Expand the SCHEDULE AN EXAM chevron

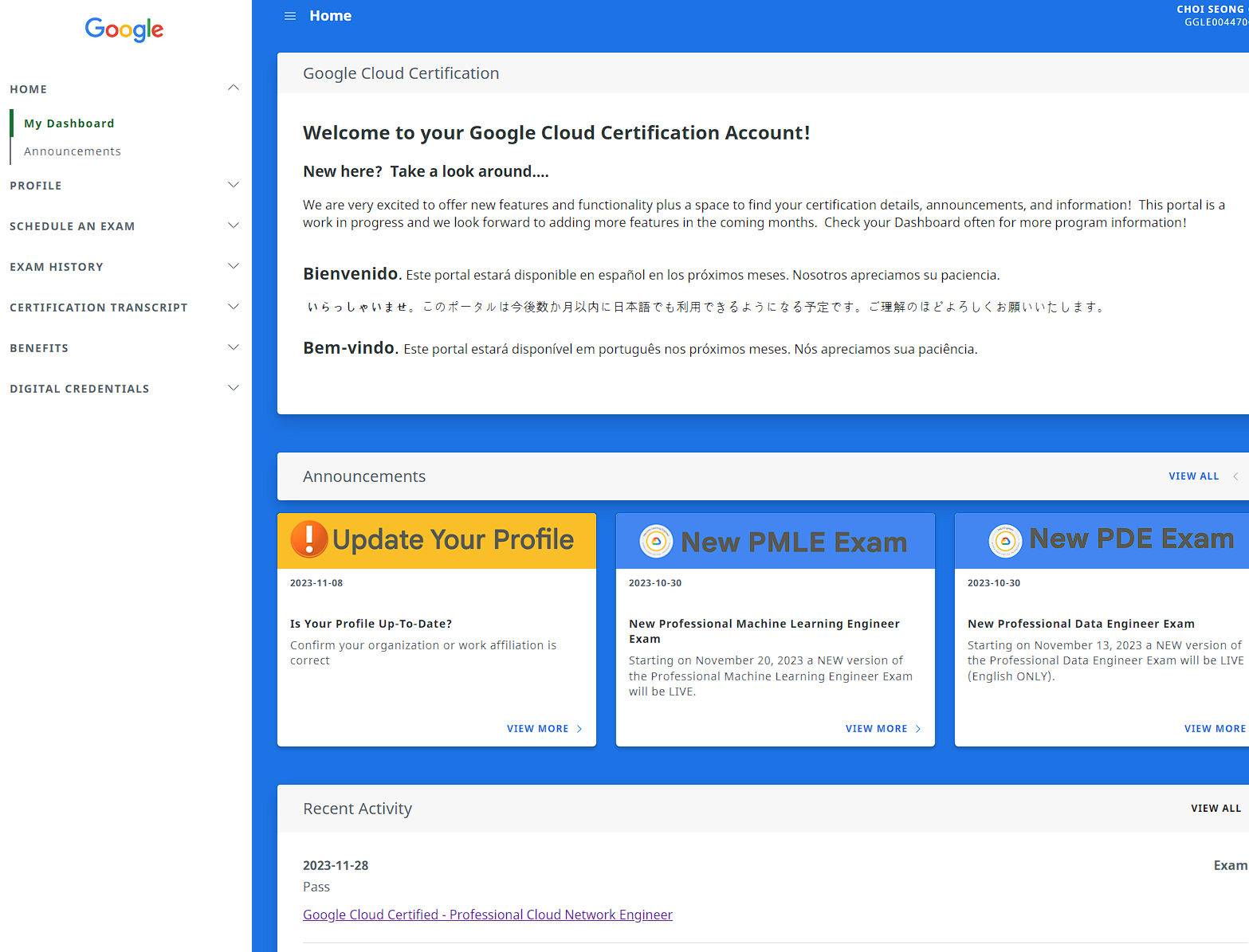(x=234, y=225)
